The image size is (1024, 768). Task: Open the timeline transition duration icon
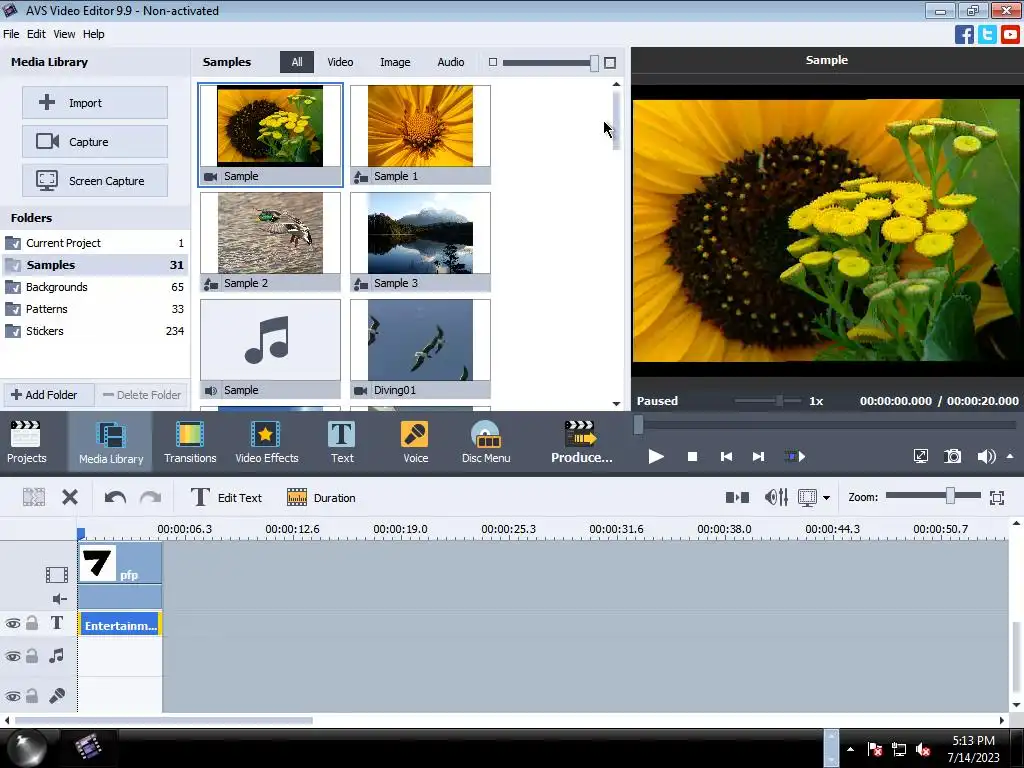tap(737, 498)
